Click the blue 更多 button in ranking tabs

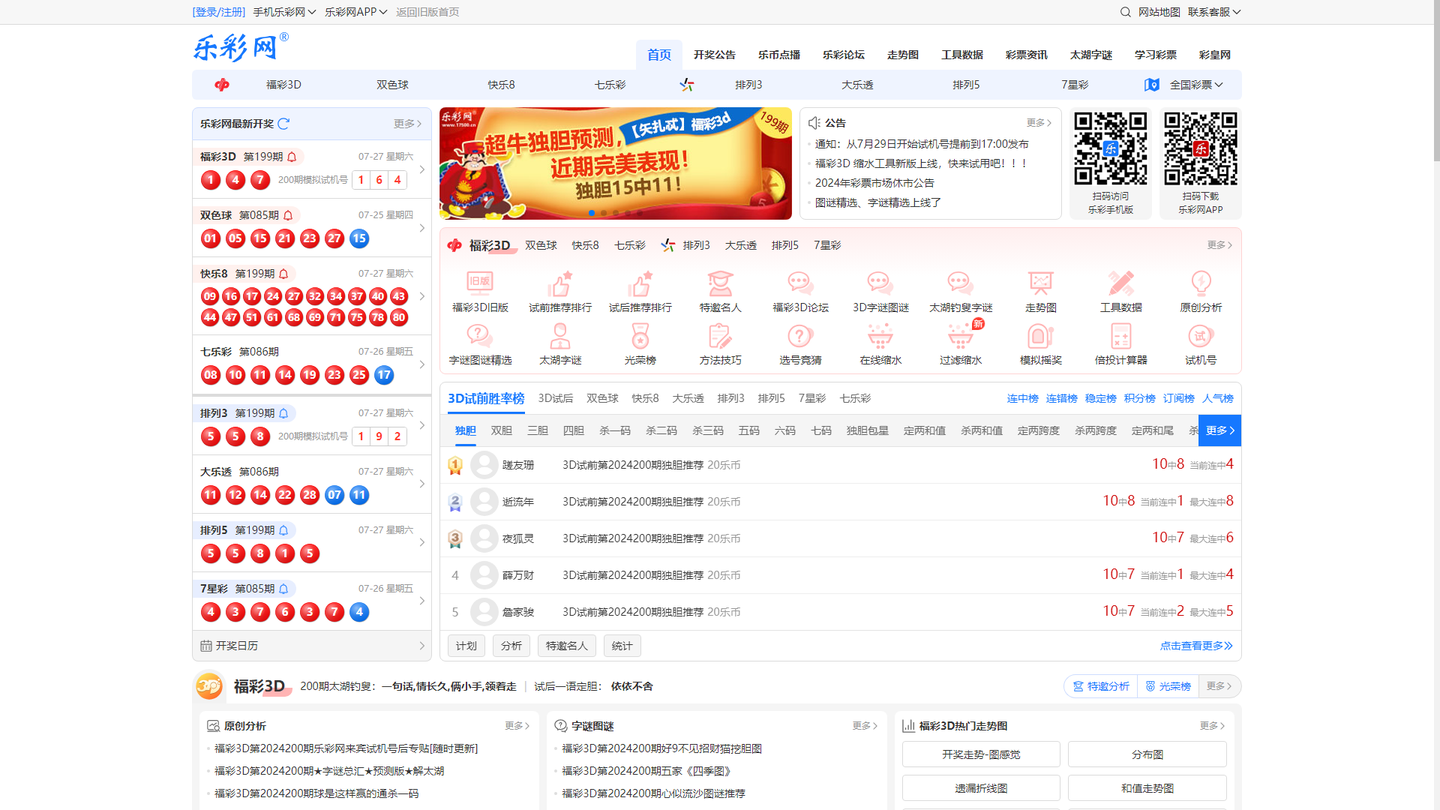pos(1220,430)
